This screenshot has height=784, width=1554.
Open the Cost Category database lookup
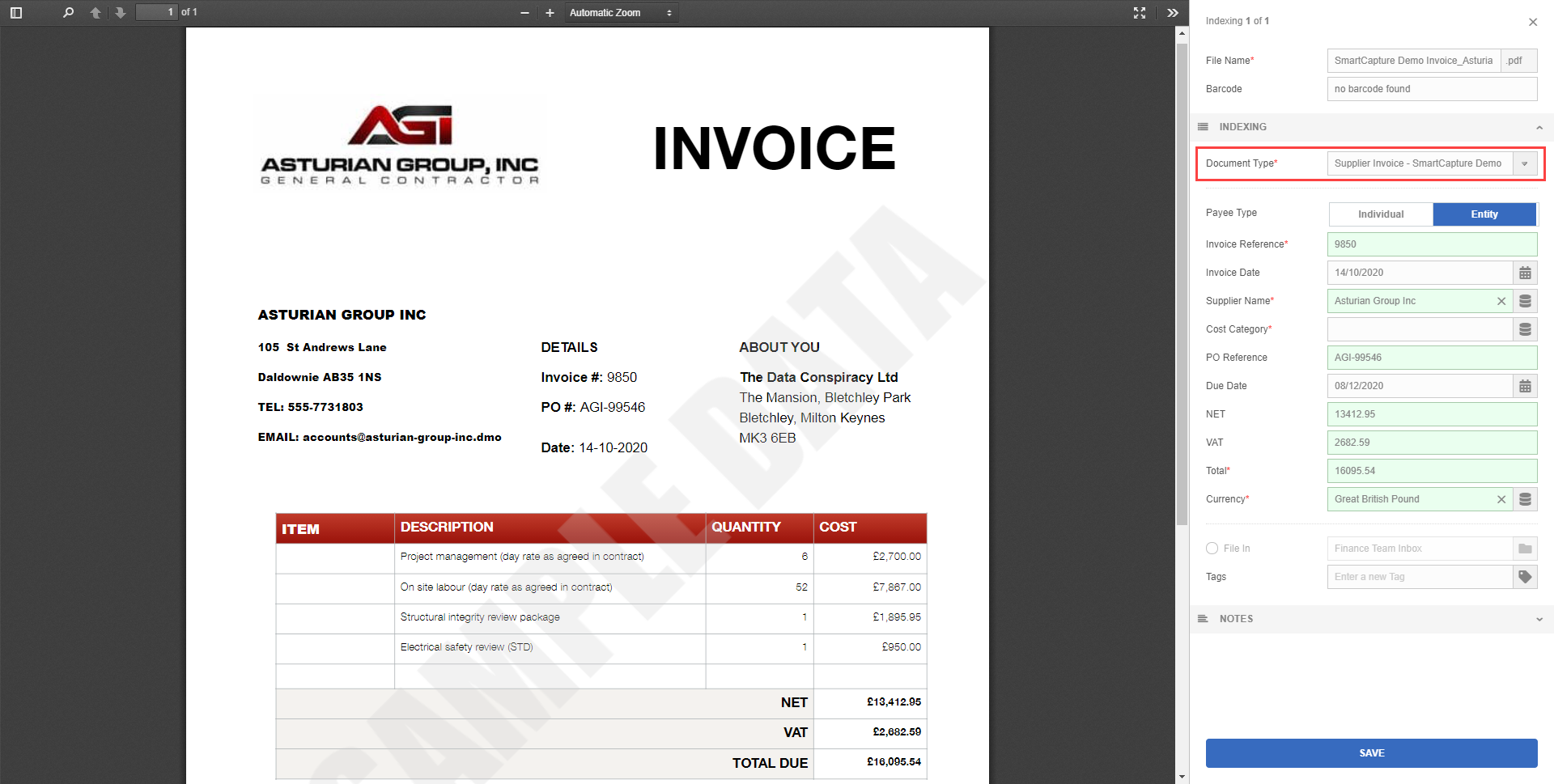click(x=1525, y=329)
